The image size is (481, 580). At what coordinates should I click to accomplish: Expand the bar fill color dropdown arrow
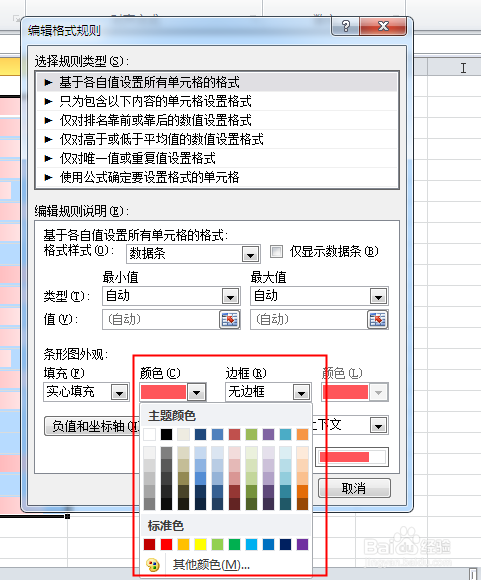[x=196, y=392]
